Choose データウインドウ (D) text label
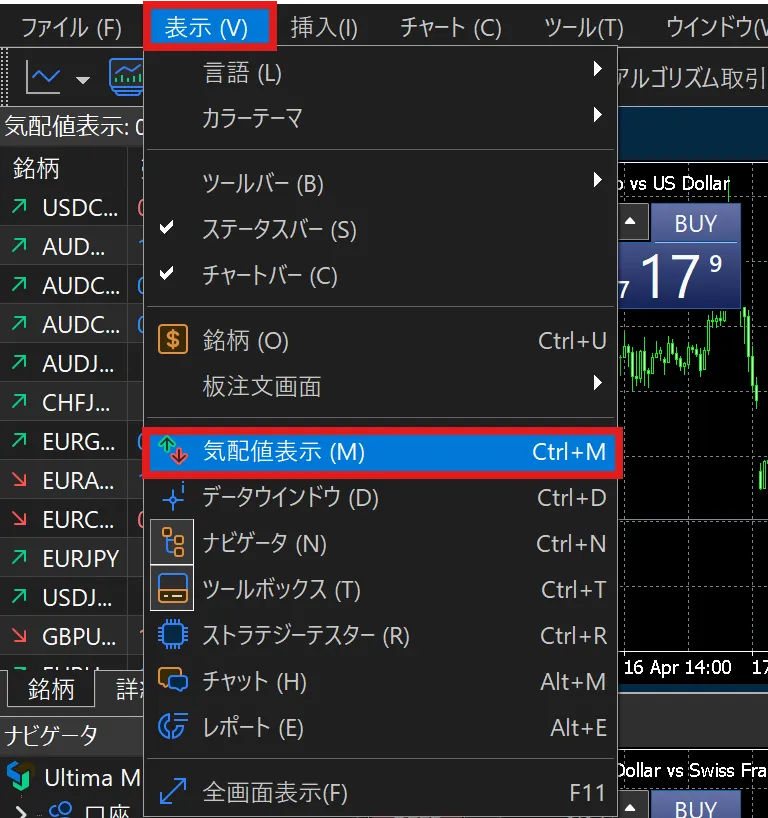The height and width of the screenshot is (818, 768). pos(290,498)
